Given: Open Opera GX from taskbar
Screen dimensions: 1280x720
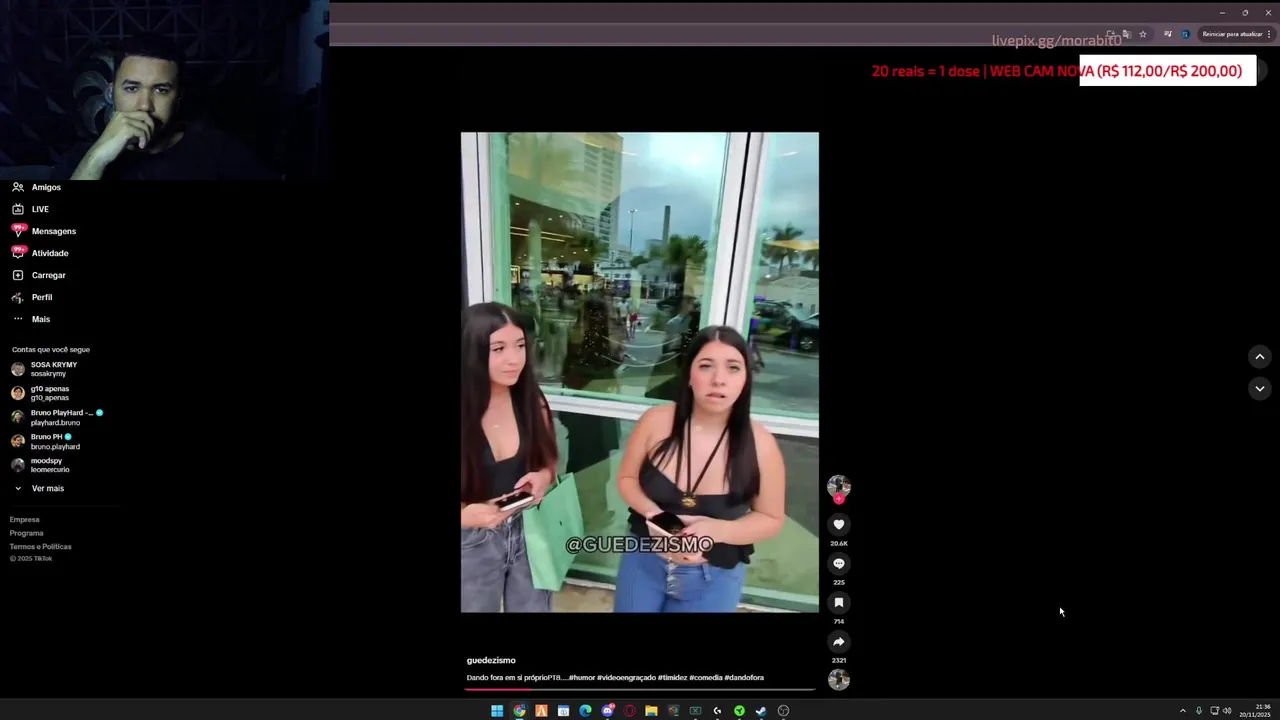Looking at the screenshot, I should pyautogui.click(x=629, y=711).
